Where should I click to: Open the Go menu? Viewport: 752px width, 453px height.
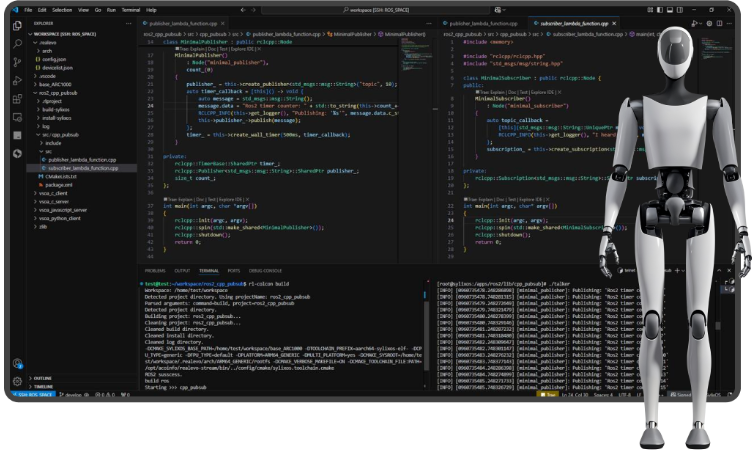pos(98,10)
